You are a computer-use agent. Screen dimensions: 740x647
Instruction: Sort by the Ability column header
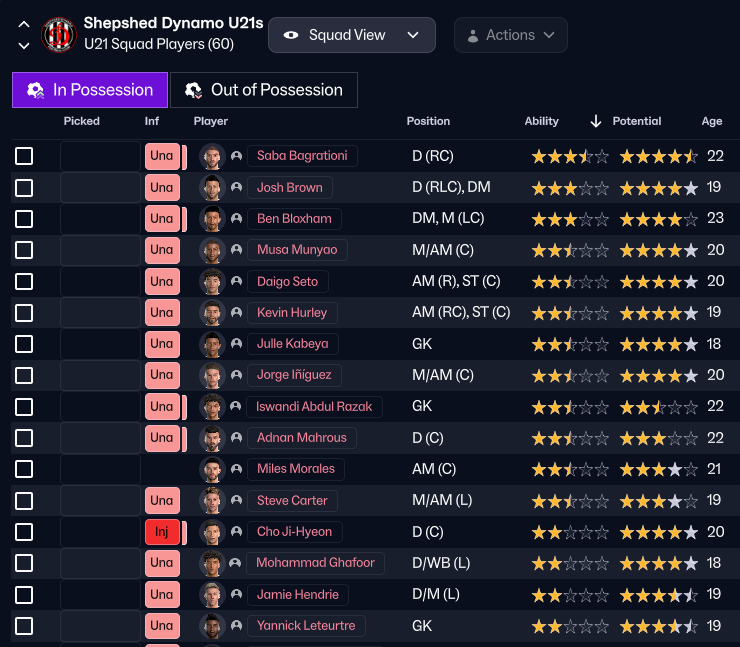(541, 121)
